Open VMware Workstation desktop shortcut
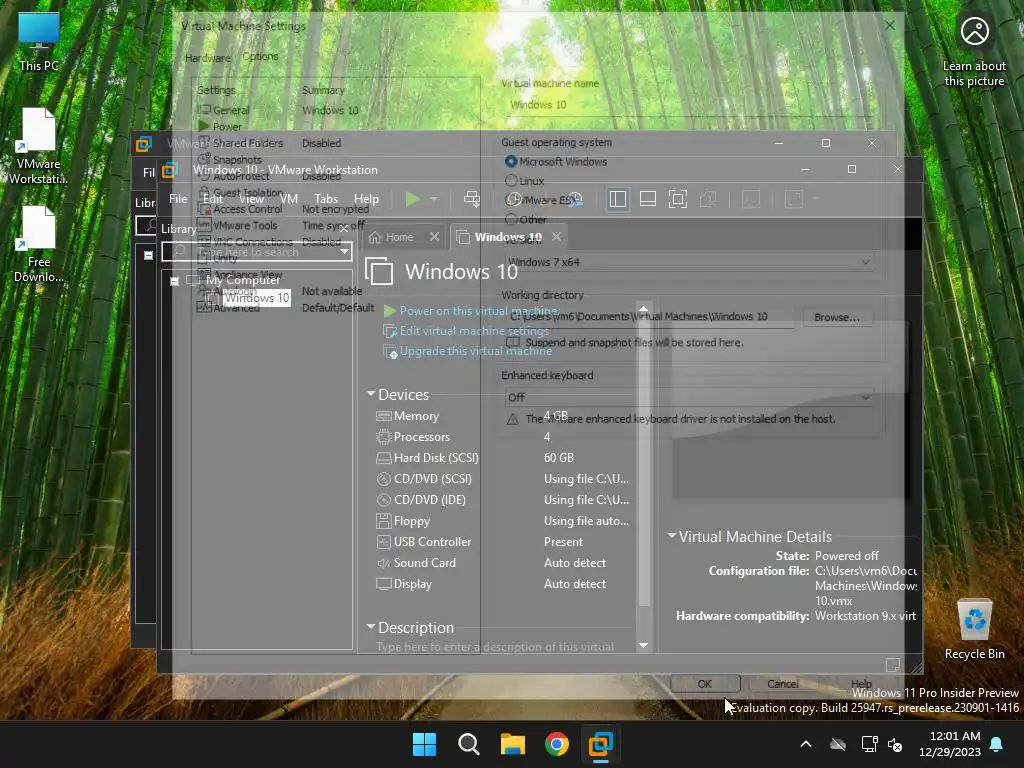This screenshot has width=1024, height=768. click(39, 146)
